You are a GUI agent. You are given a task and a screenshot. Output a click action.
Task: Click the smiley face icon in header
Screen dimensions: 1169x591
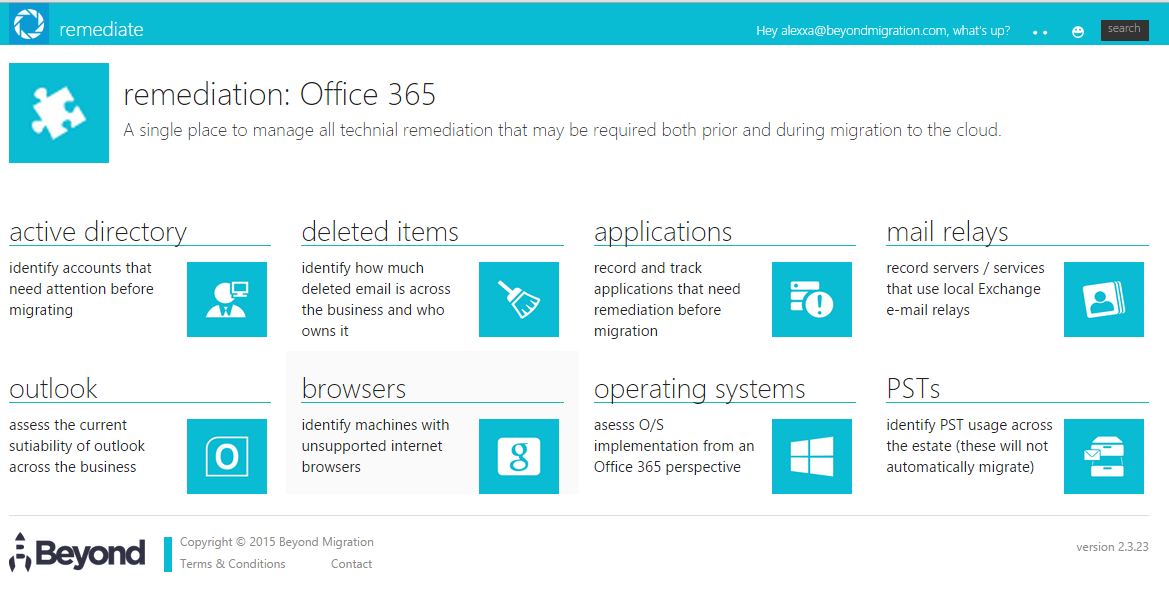(1078, 32)
